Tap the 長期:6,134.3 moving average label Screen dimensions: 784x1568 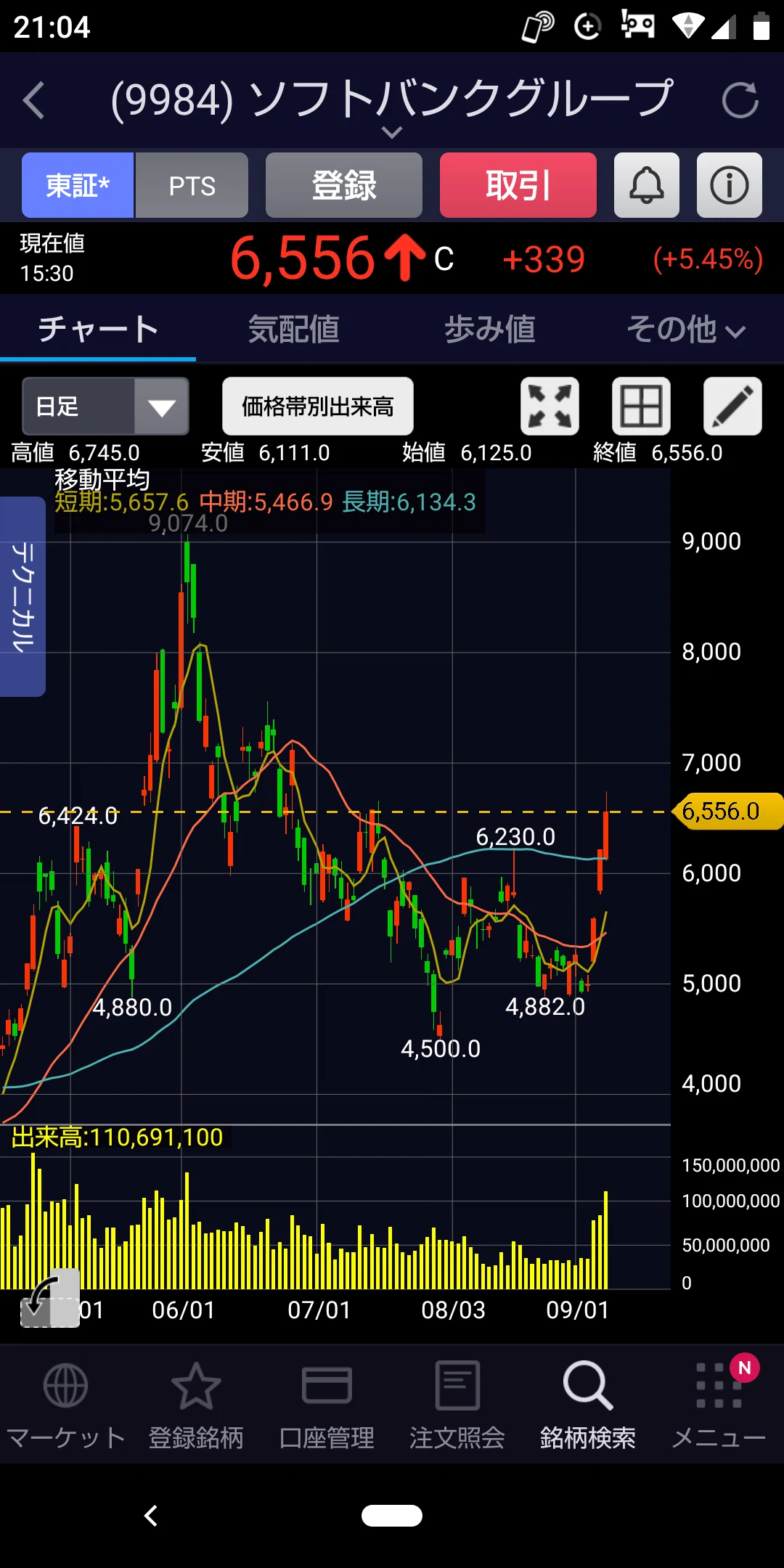pyautogui.click(x=409, y=502)
